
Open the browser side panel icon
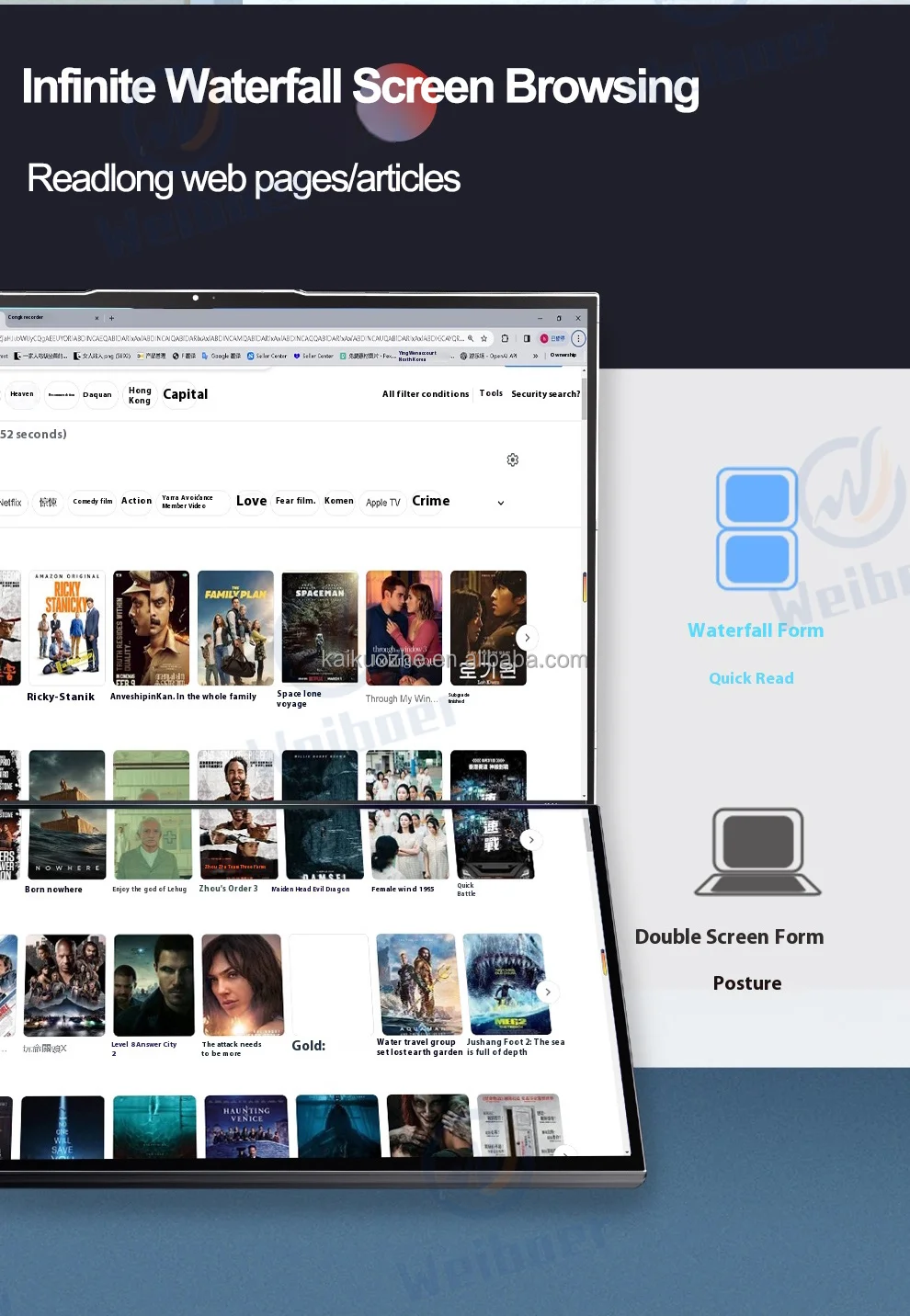527,338
